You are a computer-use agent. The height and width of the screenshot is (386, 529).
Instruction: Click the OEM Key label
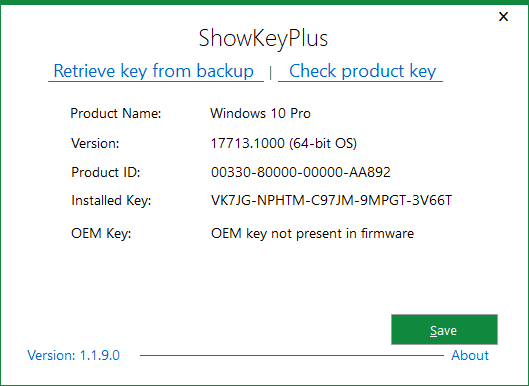click(x=101, y=234)
